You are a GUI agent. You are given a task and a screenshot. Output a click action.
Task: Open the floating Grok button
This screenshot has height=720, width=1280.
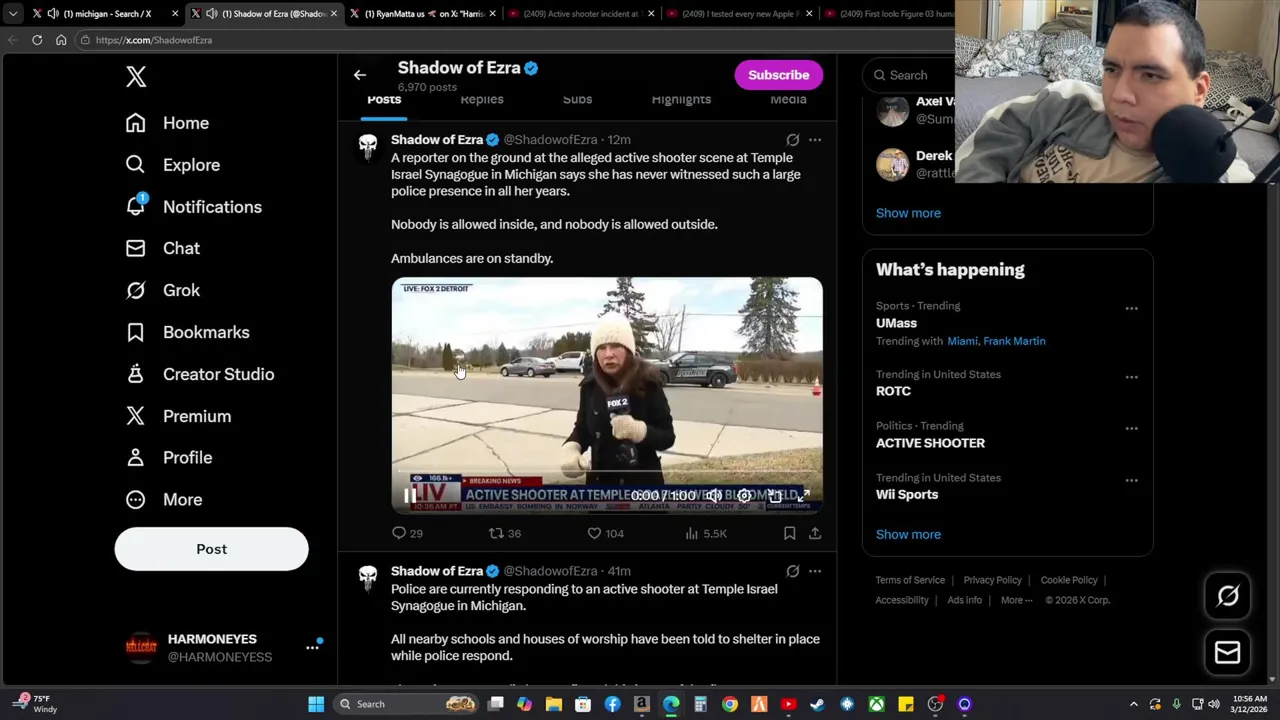1228,596
